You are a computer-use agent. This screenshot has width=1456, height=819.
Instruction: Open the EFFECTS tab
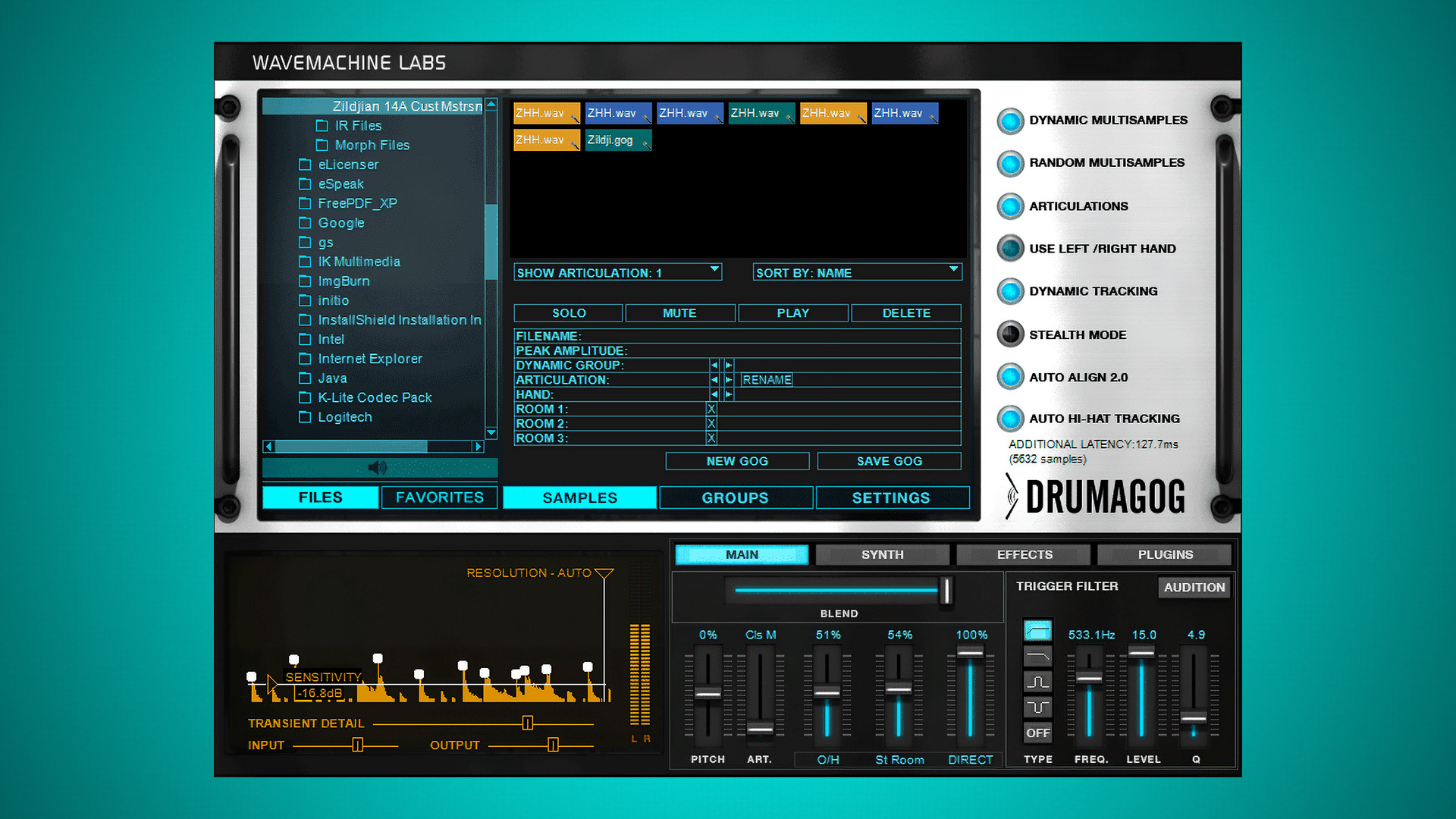coord(1024,555)
